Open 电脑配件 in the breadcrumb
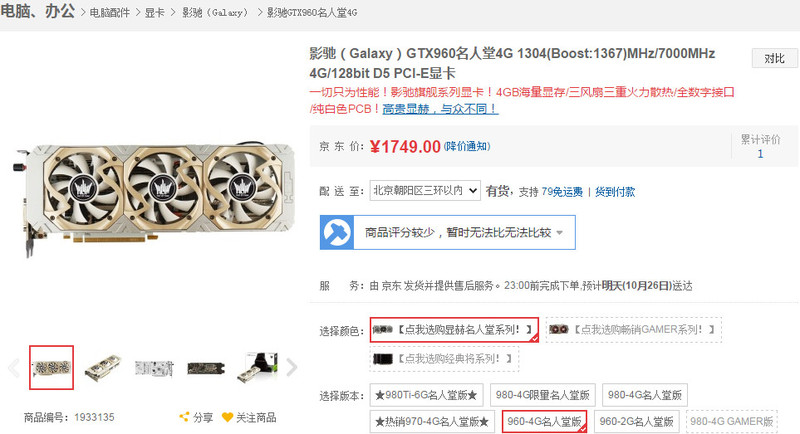This screenshot has height=434, width=800. point(110,13)
